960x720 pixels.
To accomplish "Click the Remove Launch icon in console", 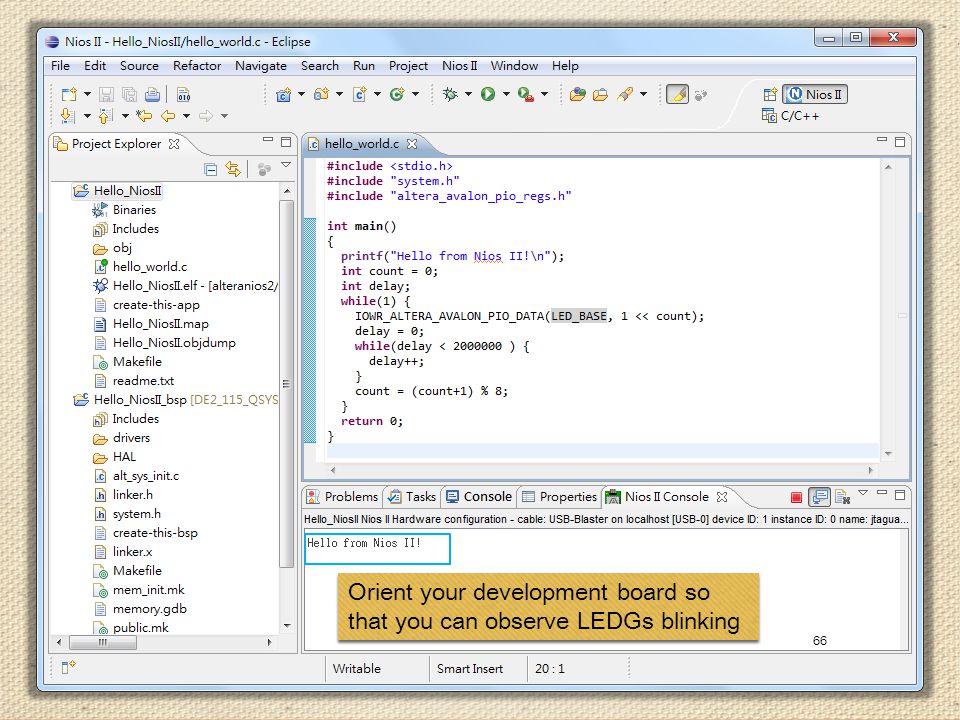I will pyautogui.click(x=842, y=497).
